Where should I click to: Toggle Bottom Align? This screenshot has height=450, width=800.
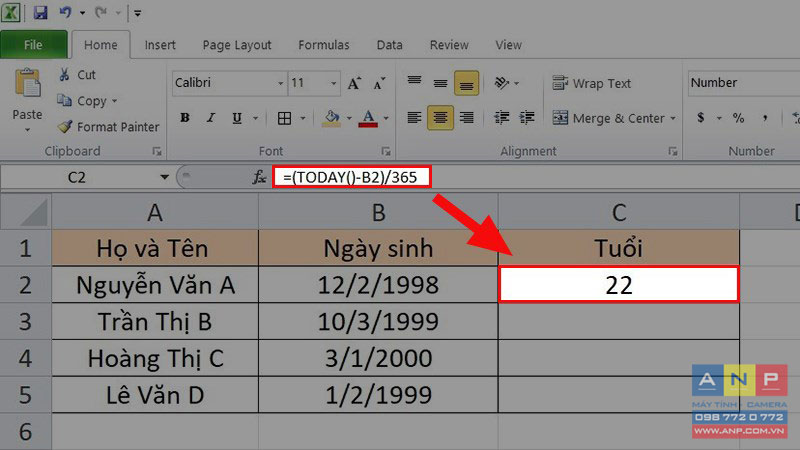[x=466, y=83]
